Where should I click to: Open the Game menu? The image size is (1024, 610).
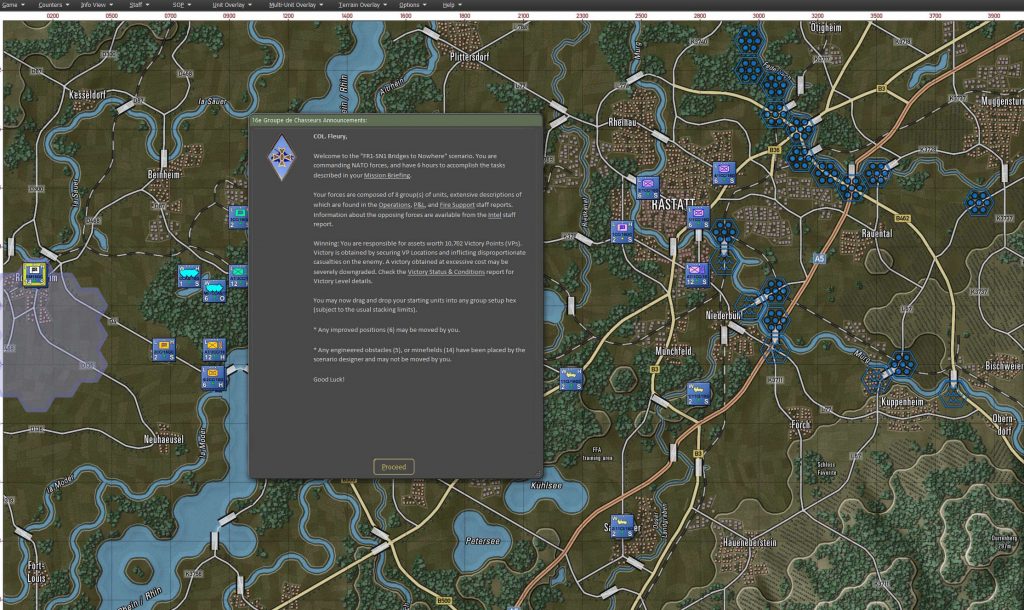(x=13, y=5)
